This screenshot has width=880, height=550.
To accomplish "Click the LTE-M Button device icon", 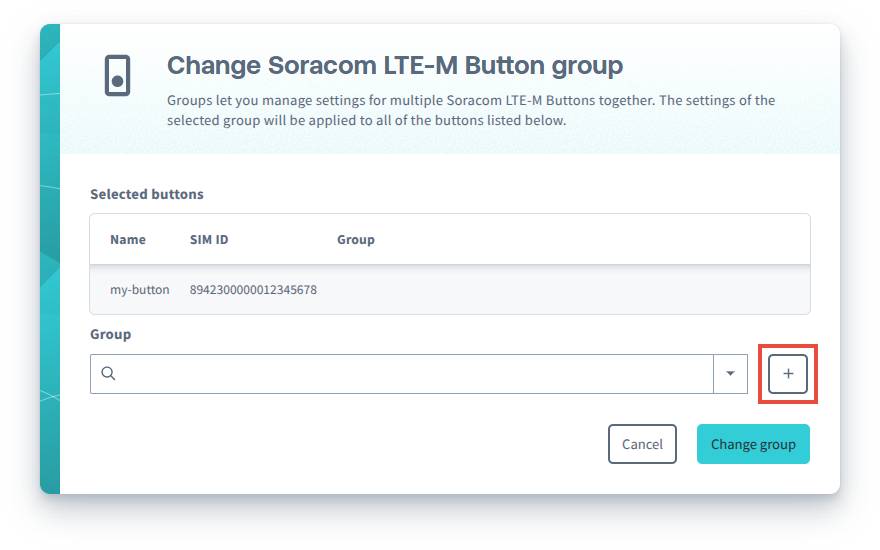I will pyautogui.click(x=118, y=75).
